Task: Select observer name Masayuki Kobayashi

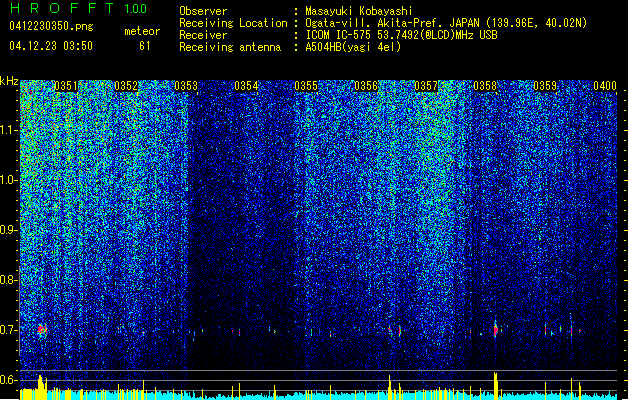Action: point(359,11)
